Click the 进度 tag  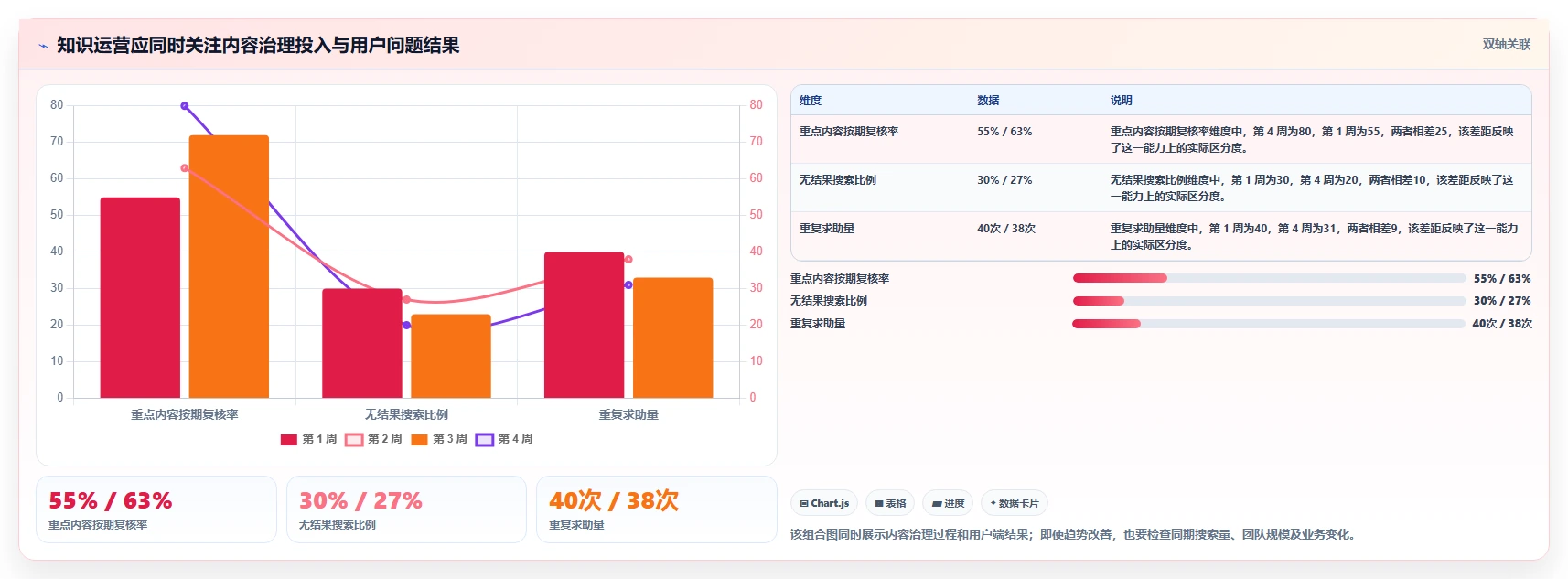pos(948,503)
